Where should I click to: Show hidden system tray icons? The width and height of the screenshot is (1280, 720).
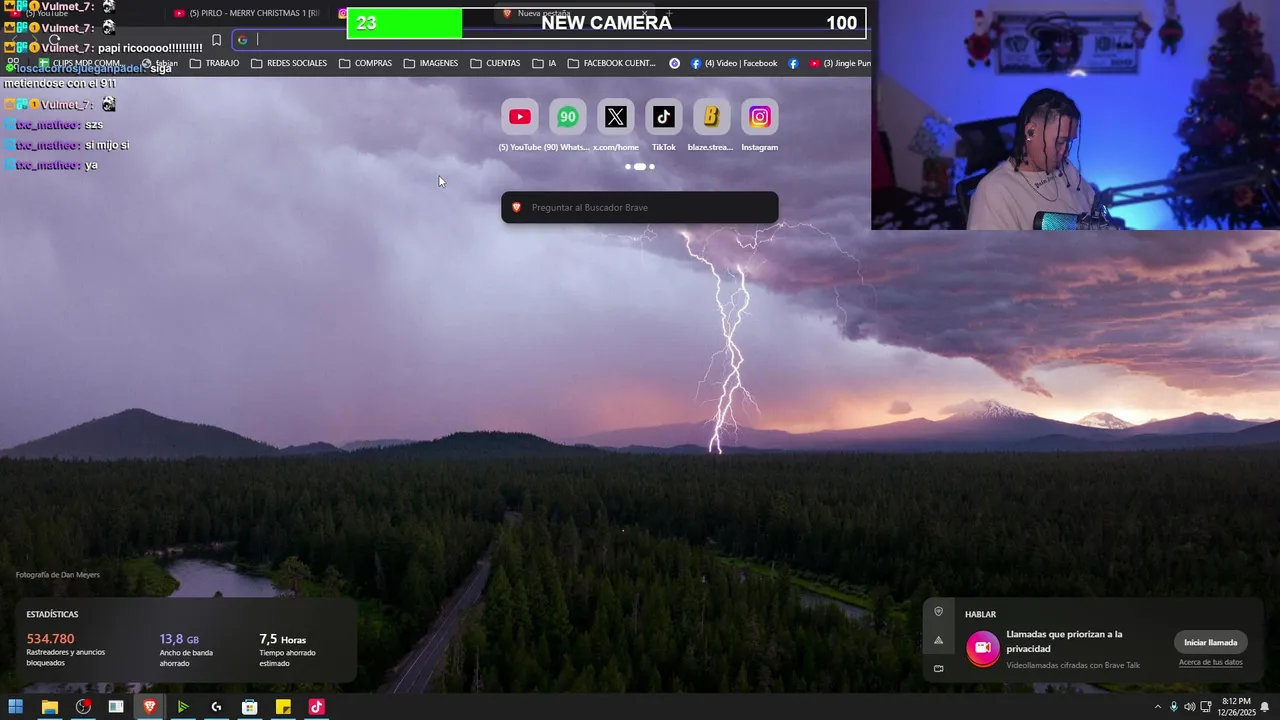(1158, 707)
